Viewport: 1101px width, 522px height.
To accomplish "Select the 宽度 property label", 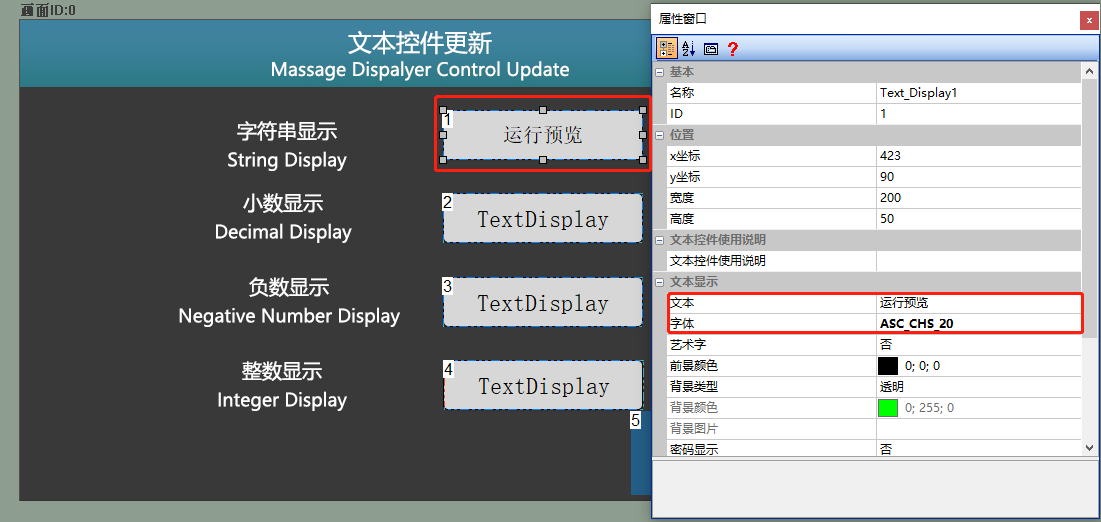I will coord(682,197).
